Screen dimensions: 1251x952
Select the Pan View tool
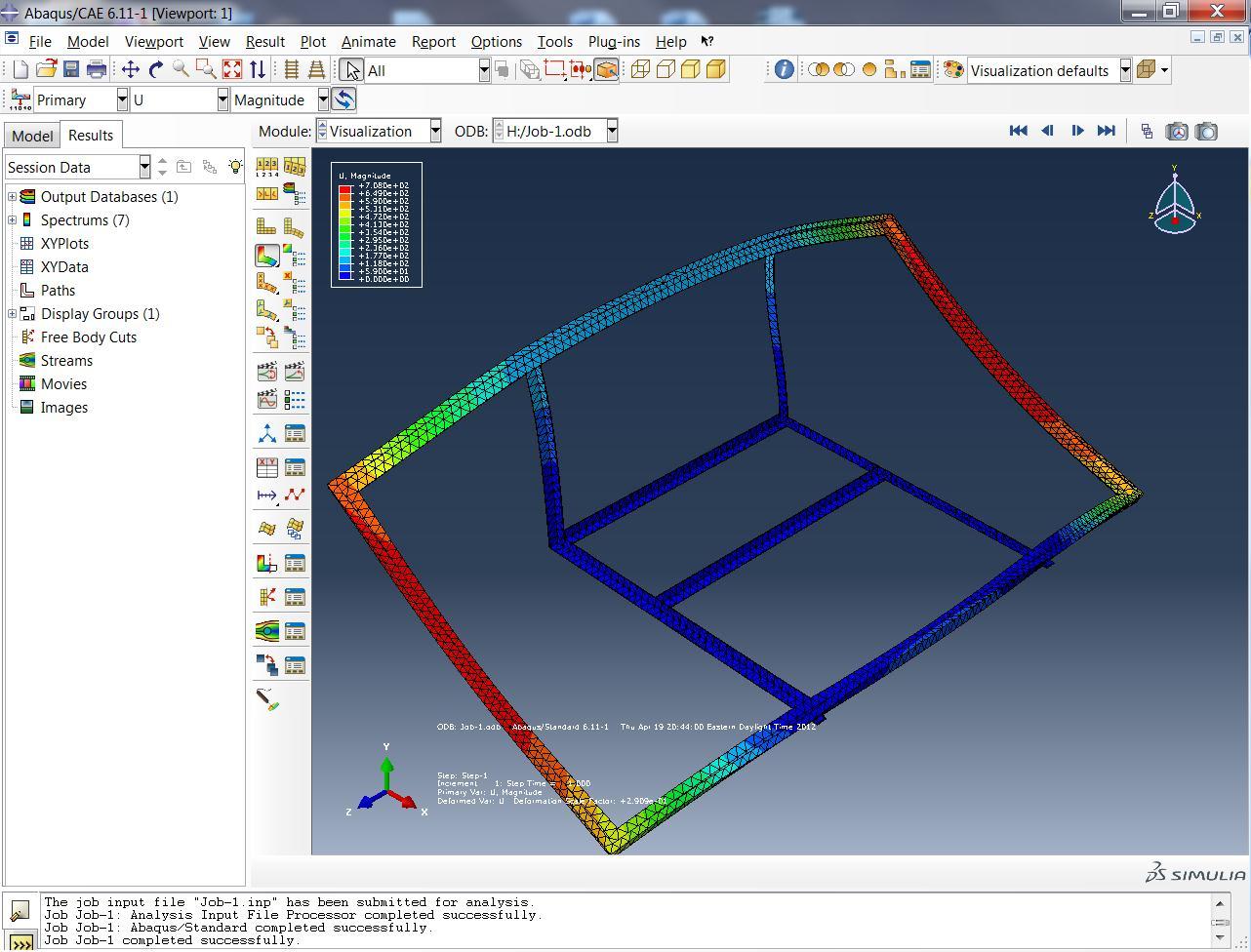[x=130, y=69]
